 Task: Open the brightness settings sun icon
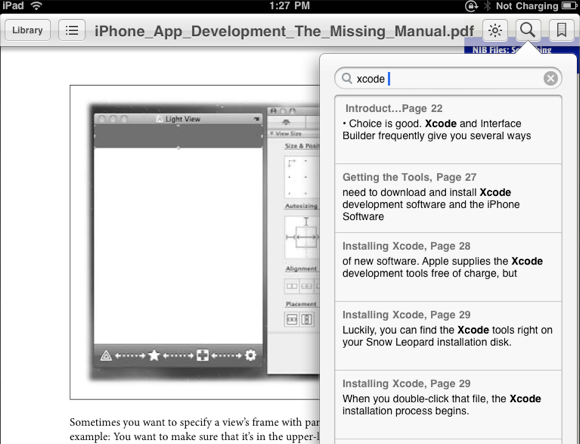click(495, 30)
